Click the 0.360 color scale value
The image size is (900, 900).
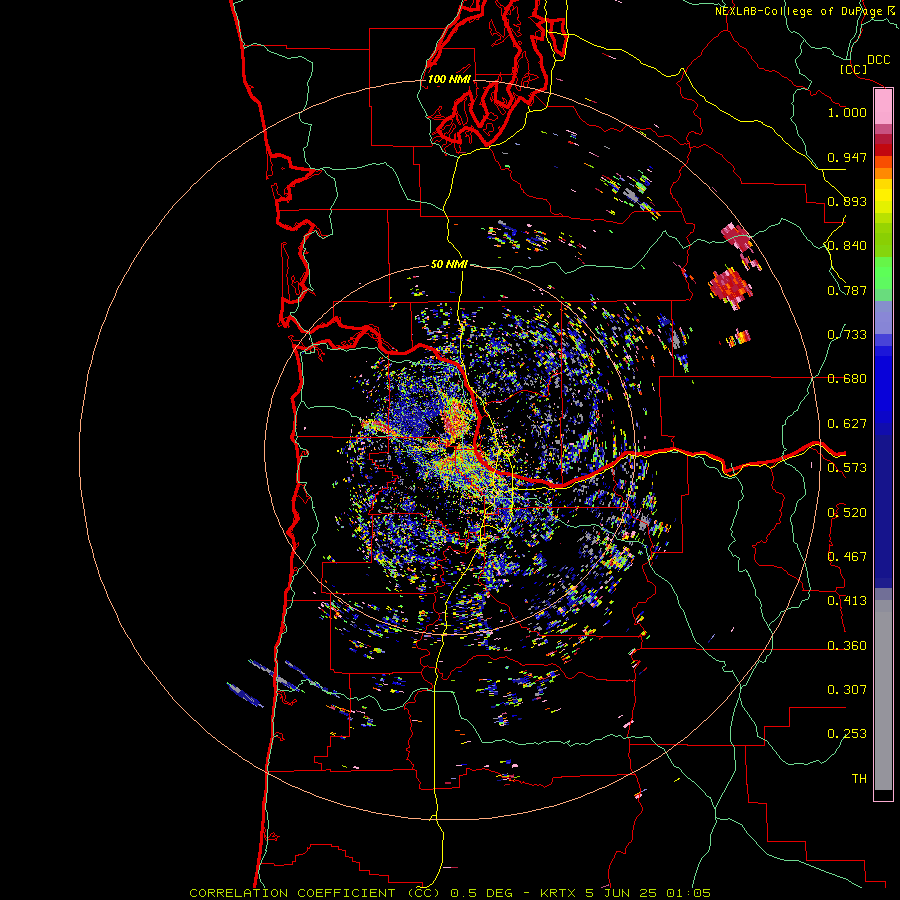pos(847,646)
